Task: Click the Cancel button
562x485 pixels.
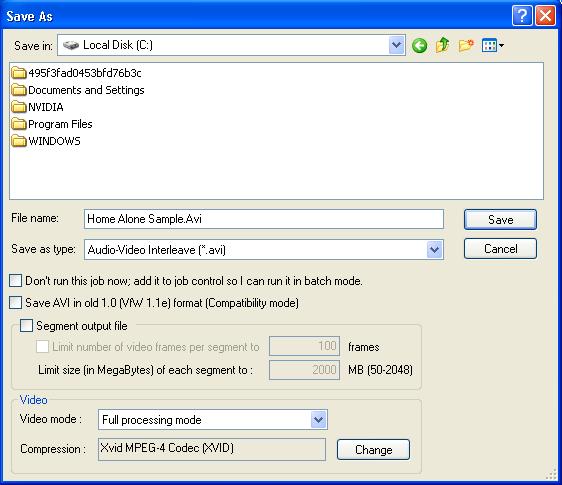Action: [x=500, y=248]
